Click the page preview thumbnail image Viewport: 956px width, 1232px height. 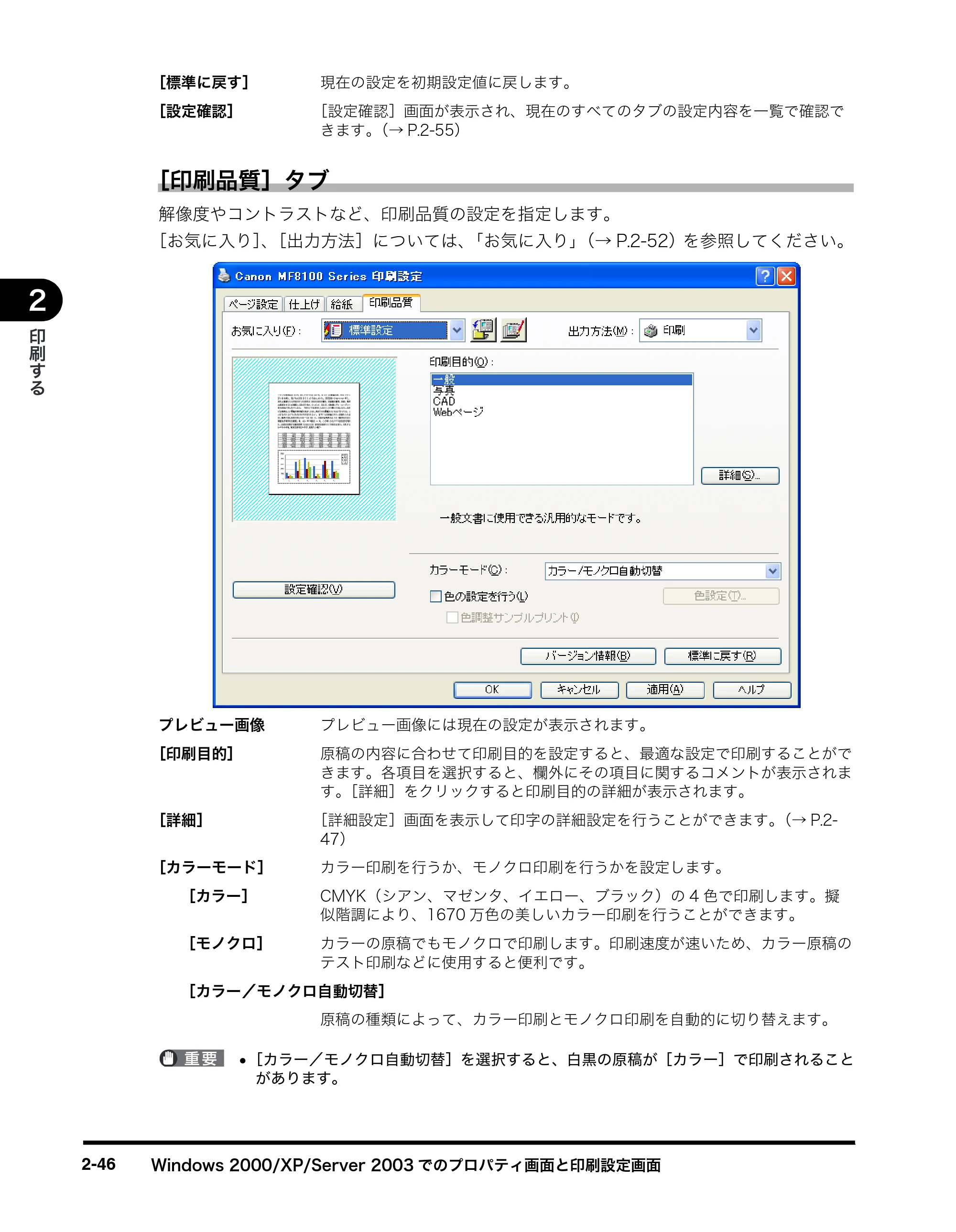pyautogui.click(x=314, y=439)
